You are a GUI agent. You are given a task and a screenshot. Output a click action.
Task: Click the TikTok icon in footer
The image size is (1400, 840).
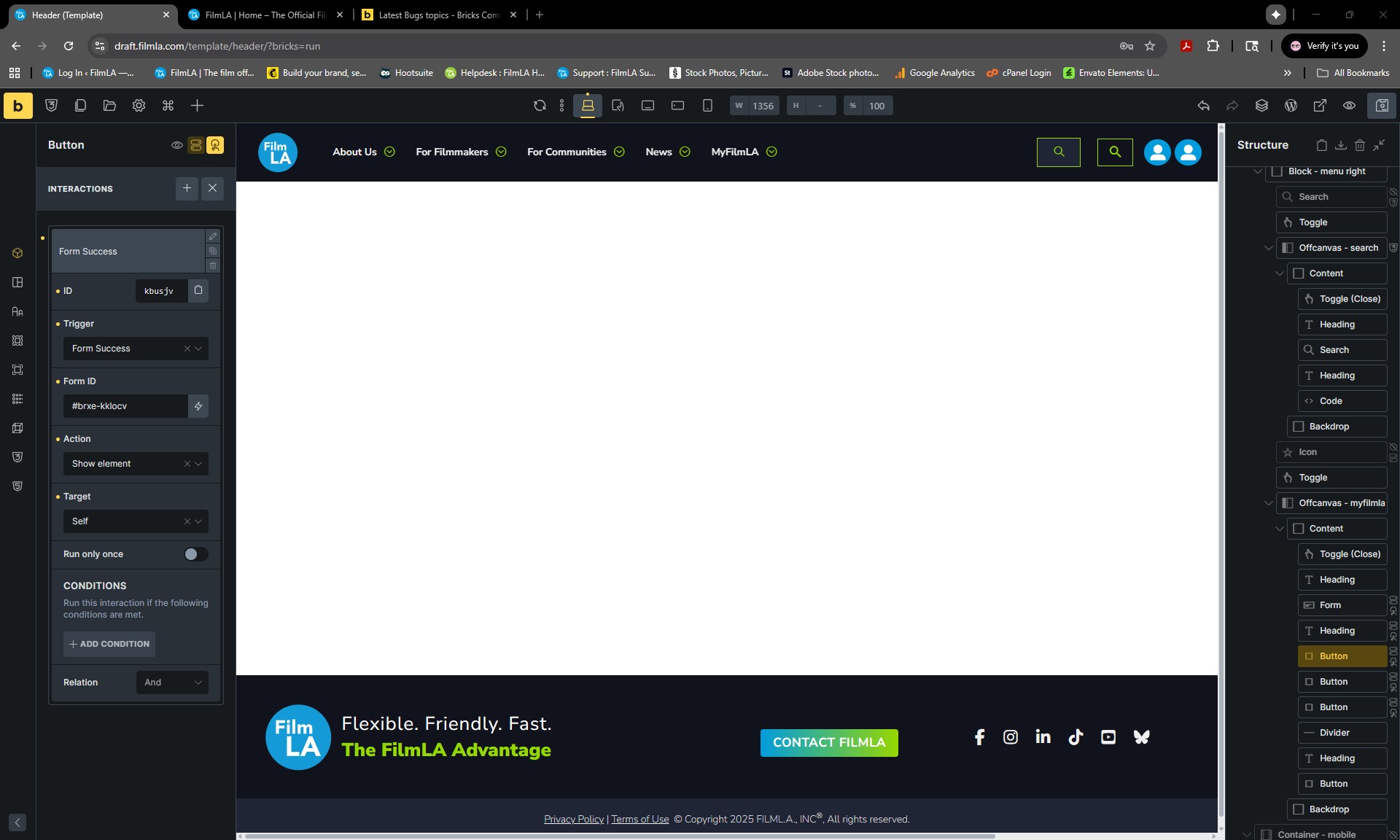click(1076, 737)
